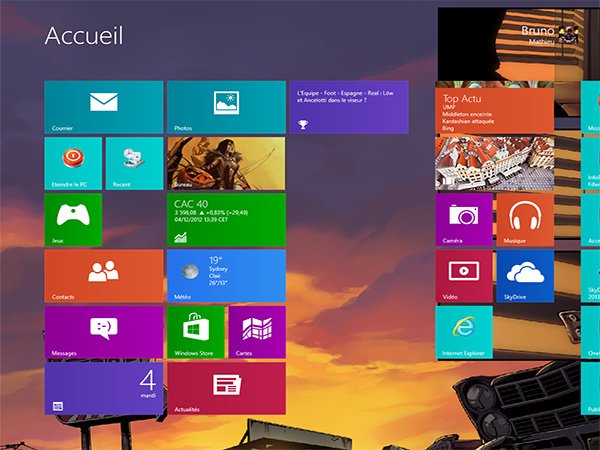600x450 pixels.
Task: Click the moon icon on weather tile
Action: [x=190, y=271]
